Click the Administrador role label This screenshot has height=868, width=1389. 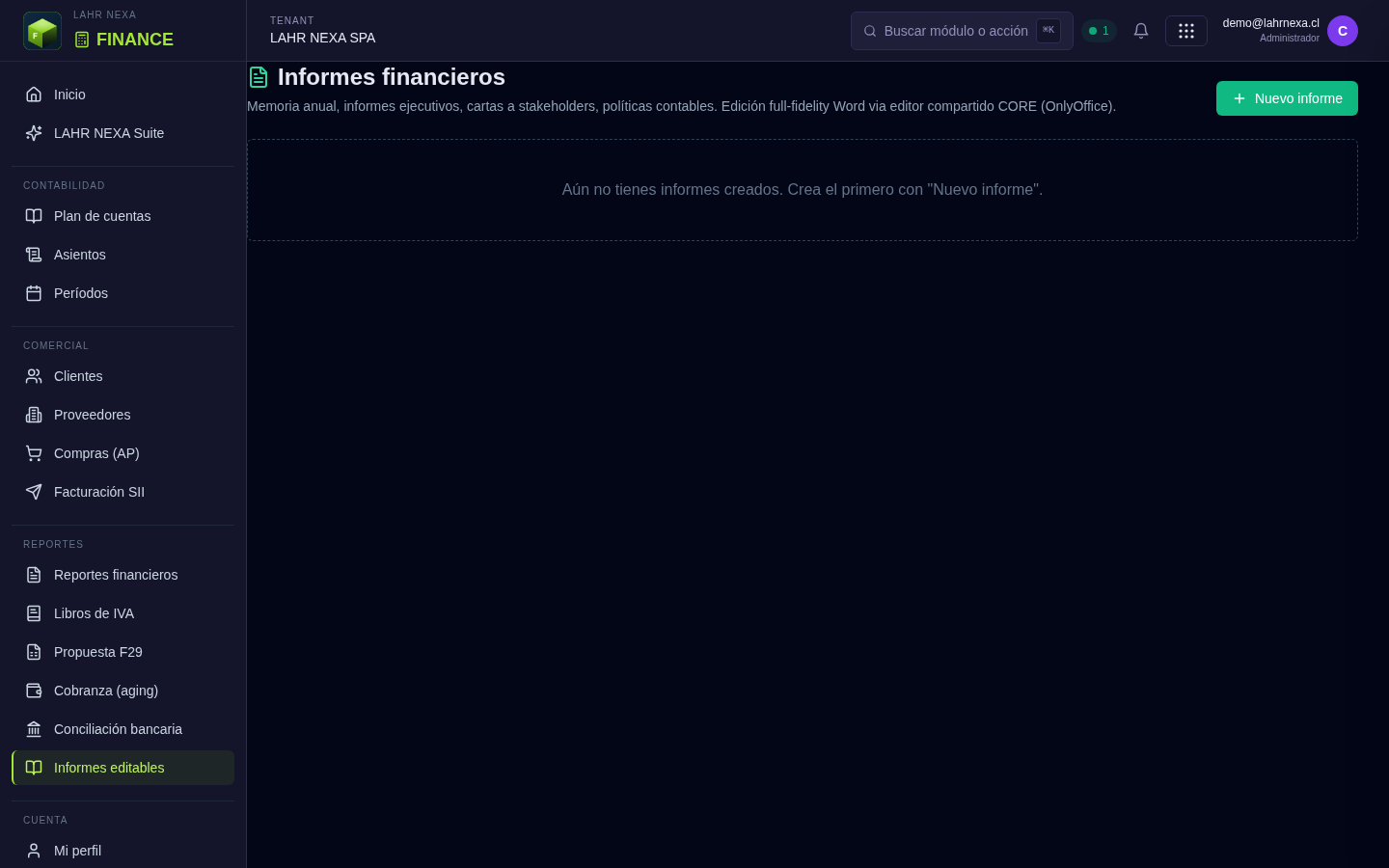(x=1290, y=39)
